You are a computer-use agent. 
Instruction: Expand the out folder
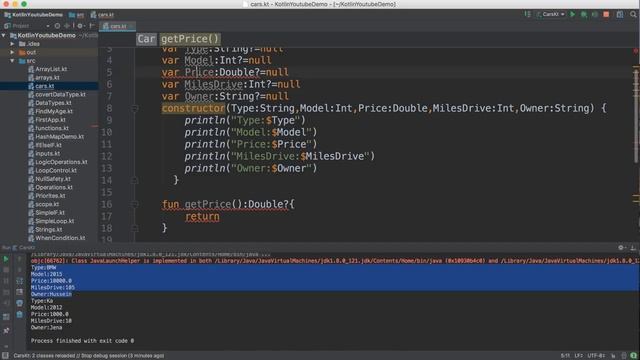(x=12, y=52)
